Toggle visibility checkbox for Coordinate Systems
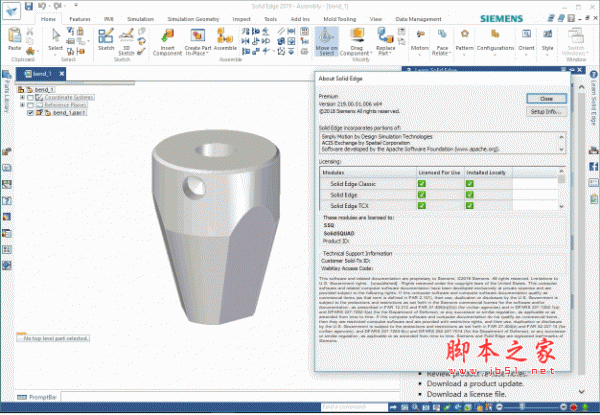Screen dimensions: 600x415 tap(31, 98)
